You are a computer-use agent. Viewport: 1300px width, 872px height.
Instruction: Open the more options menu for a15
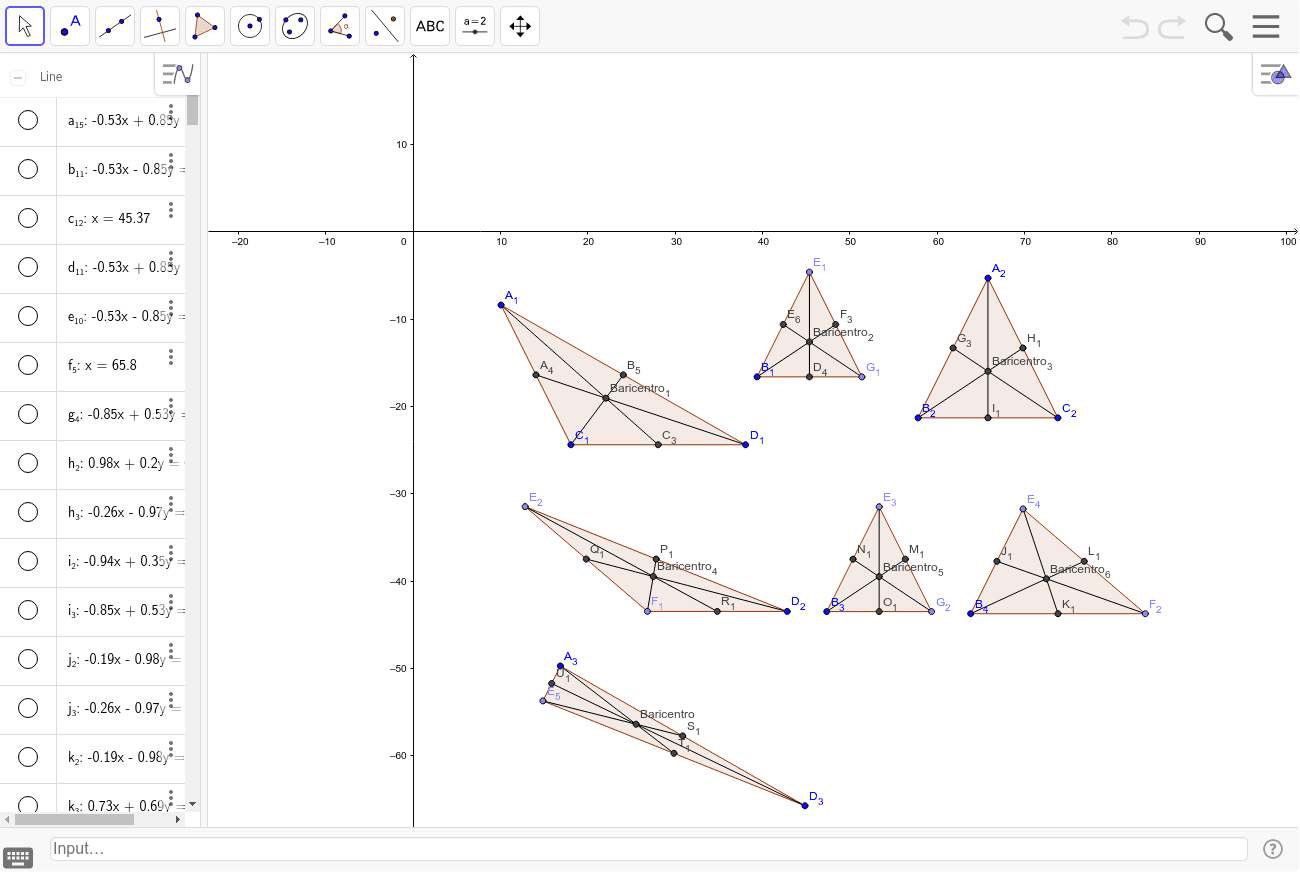(x=171, y=111)
